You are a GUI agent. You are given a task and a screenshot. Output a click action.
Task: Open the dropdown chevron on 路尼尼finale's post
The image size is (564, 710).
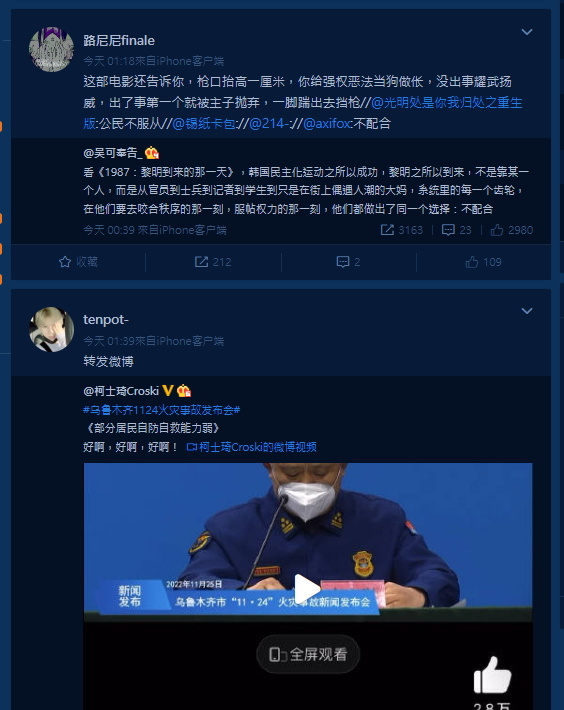[x=526, y=32]
